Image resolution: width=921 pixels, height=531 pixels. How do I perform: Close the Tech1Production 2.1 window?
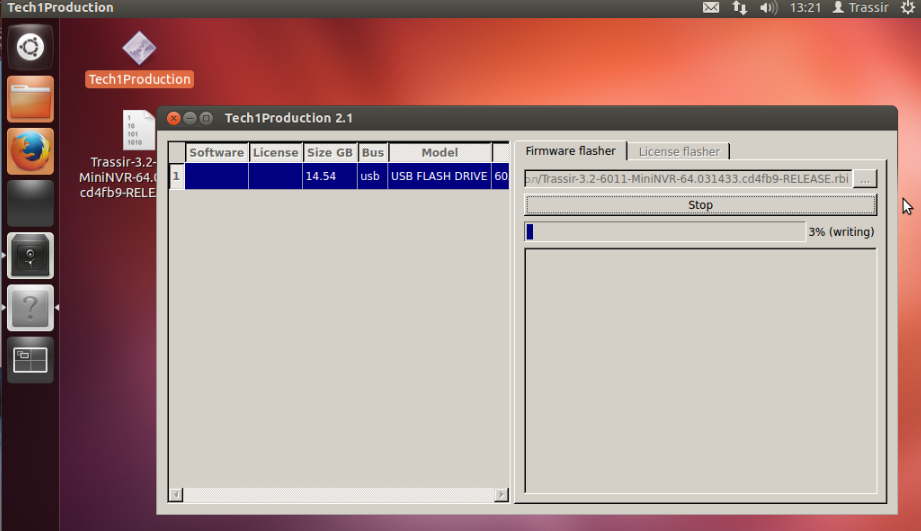[173, 118]
